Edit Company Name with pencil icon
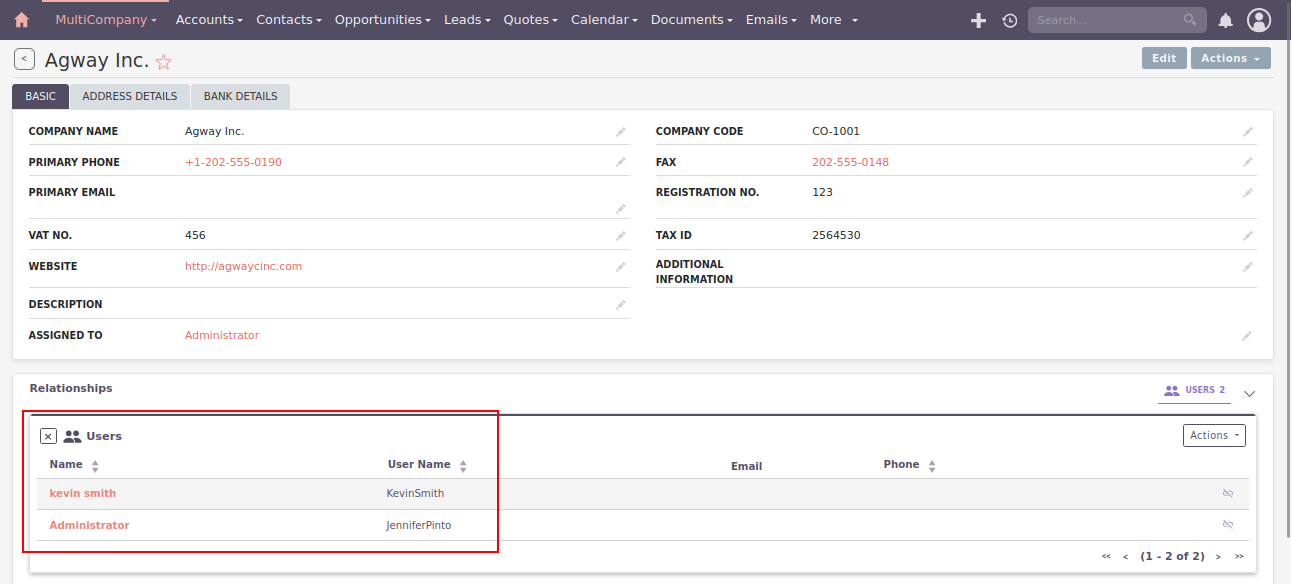The width and height of the screenshot is (1291, 584). [621, 132]
